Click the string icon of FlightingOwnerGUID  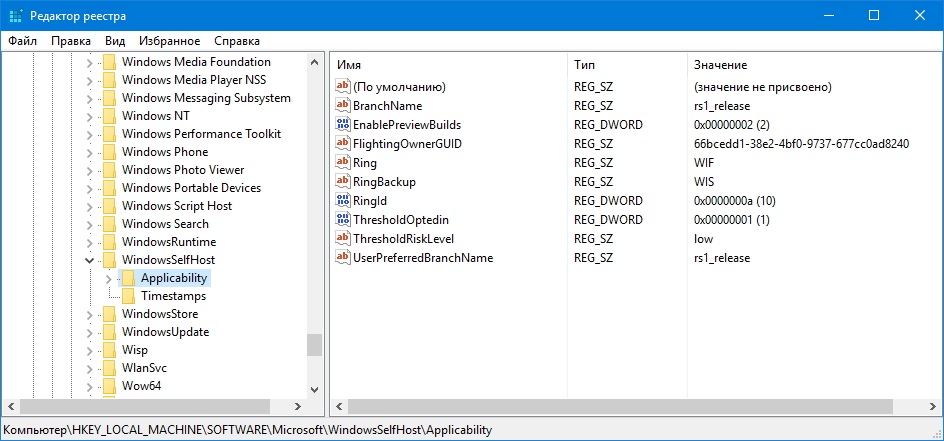[x=343, y=143]
